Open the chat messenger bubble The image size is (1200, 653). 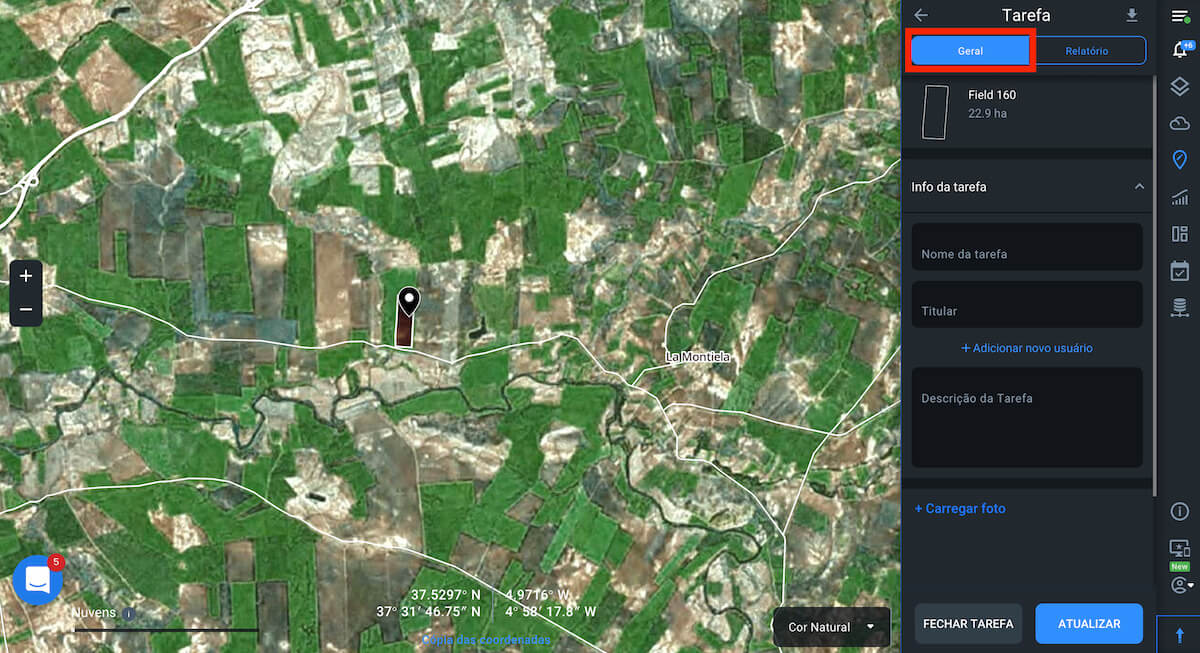point(38,580)
